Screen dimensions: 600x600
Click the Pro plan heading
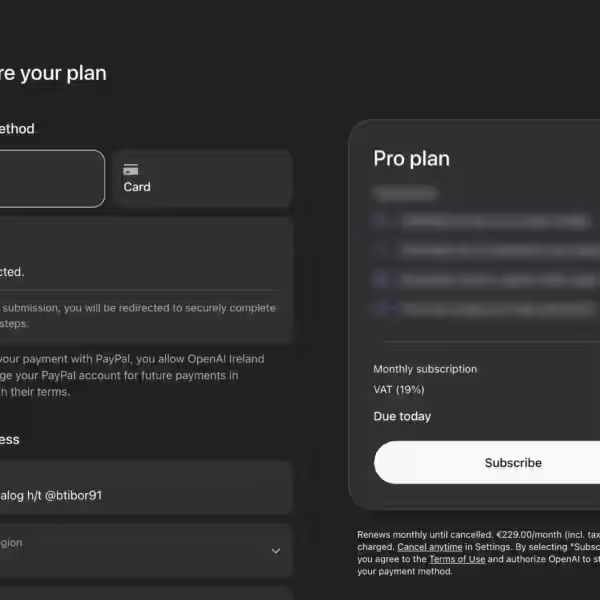[412, 158]
